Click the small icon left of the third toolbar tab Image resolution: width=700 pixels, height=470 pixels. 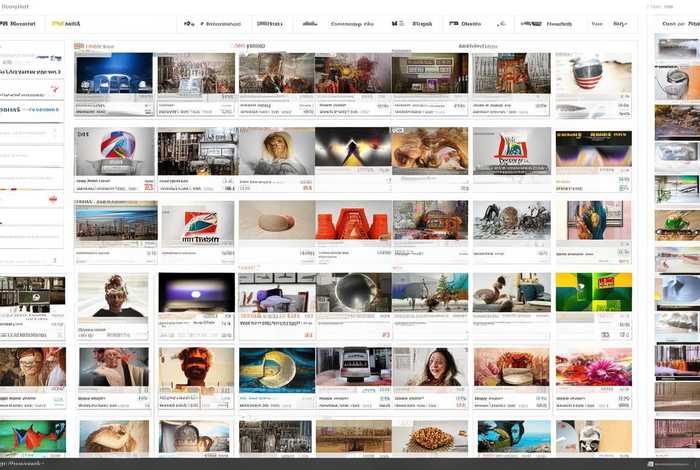[190, 24]
